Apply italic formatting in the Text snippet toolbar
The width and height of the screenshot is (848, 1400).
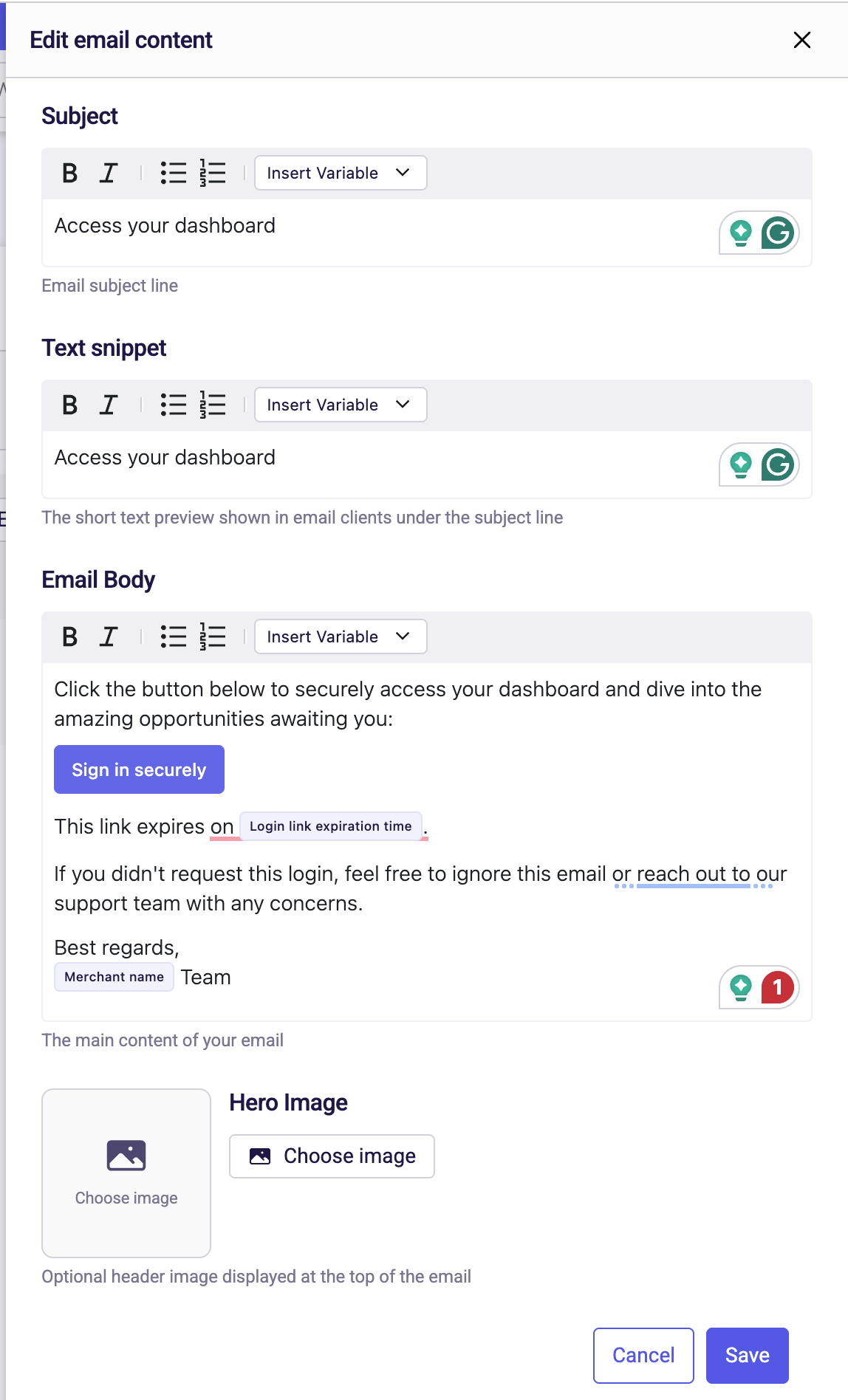click(108, 405)
